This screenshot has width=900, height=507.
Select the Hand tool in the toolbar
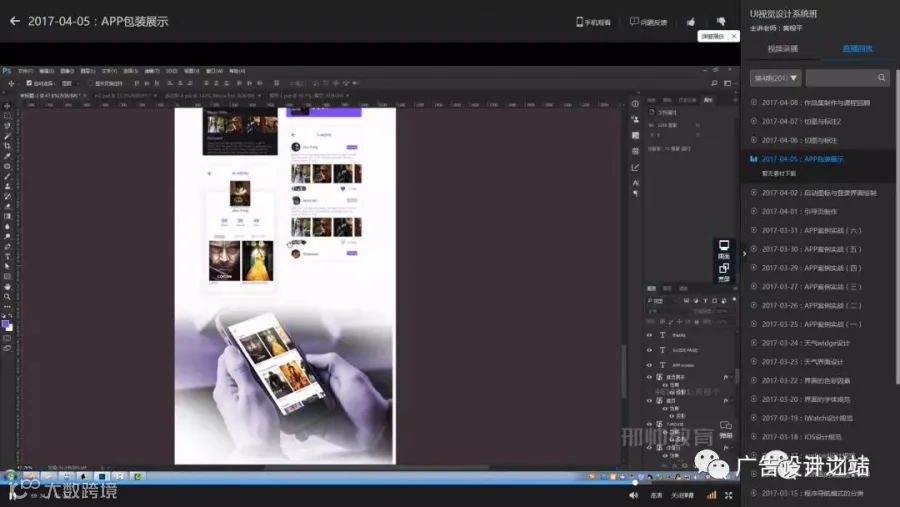pos(7,287)
